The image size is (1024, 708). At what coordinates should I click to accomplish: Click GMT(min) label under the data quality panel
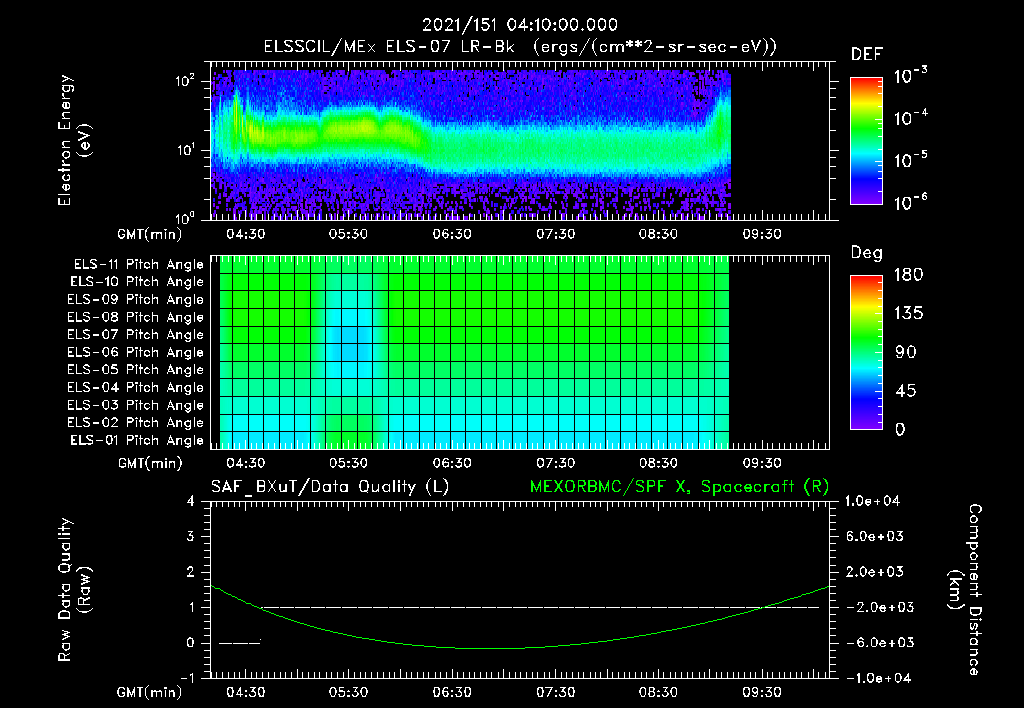click(150, 692)
